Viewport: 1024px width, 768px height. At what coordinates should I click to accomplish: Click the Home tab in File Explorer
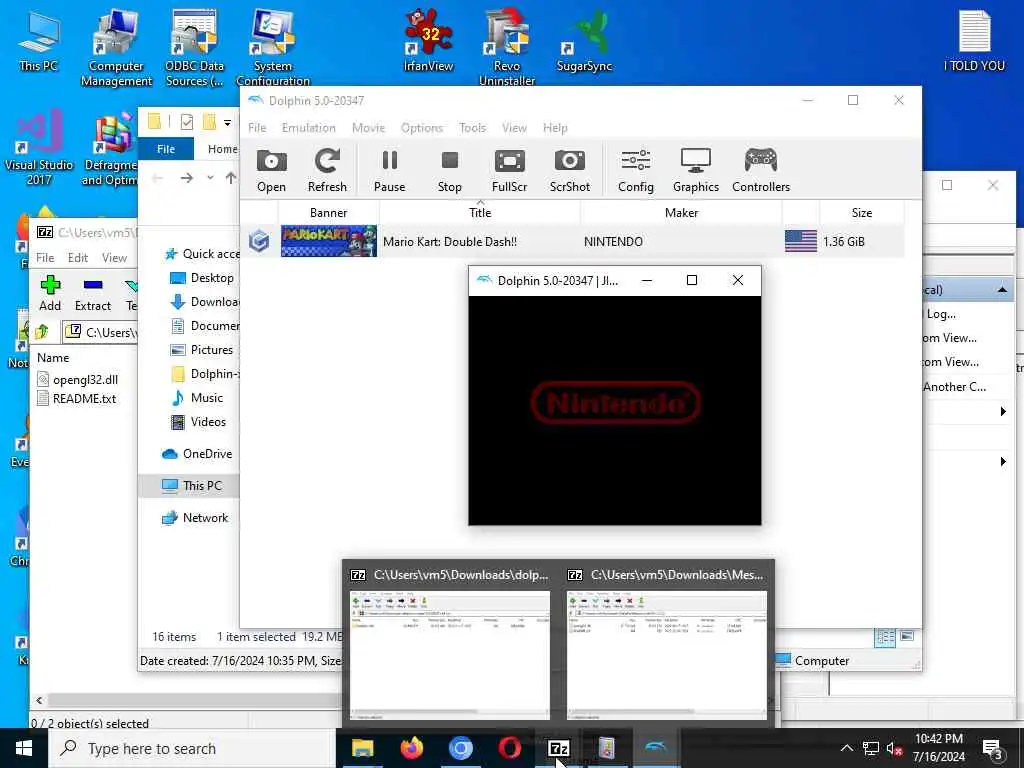coord(223,149)
